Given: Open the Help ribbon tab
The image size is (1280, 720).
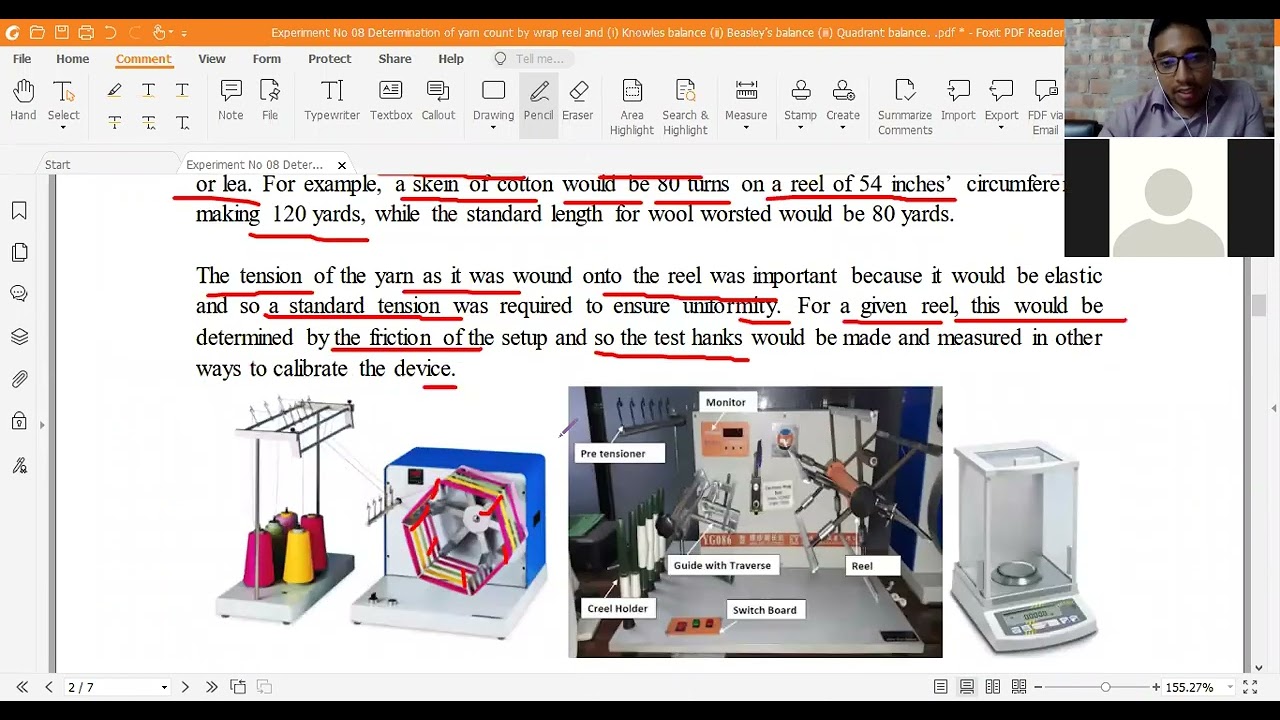Looking at the screenshot, I should 451,59.
